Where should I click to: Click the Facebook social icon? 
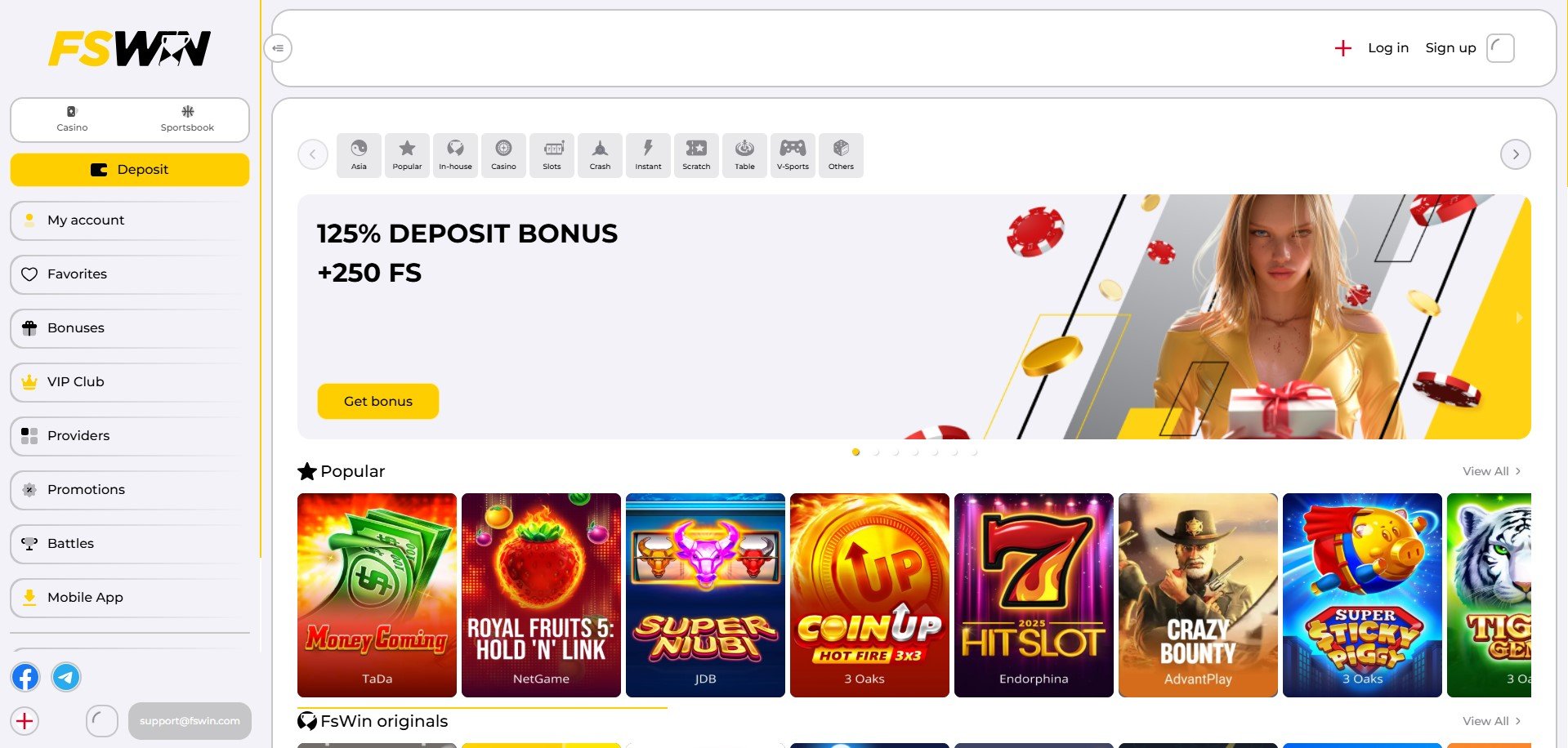pyautogui.click(x=25, y=677)
